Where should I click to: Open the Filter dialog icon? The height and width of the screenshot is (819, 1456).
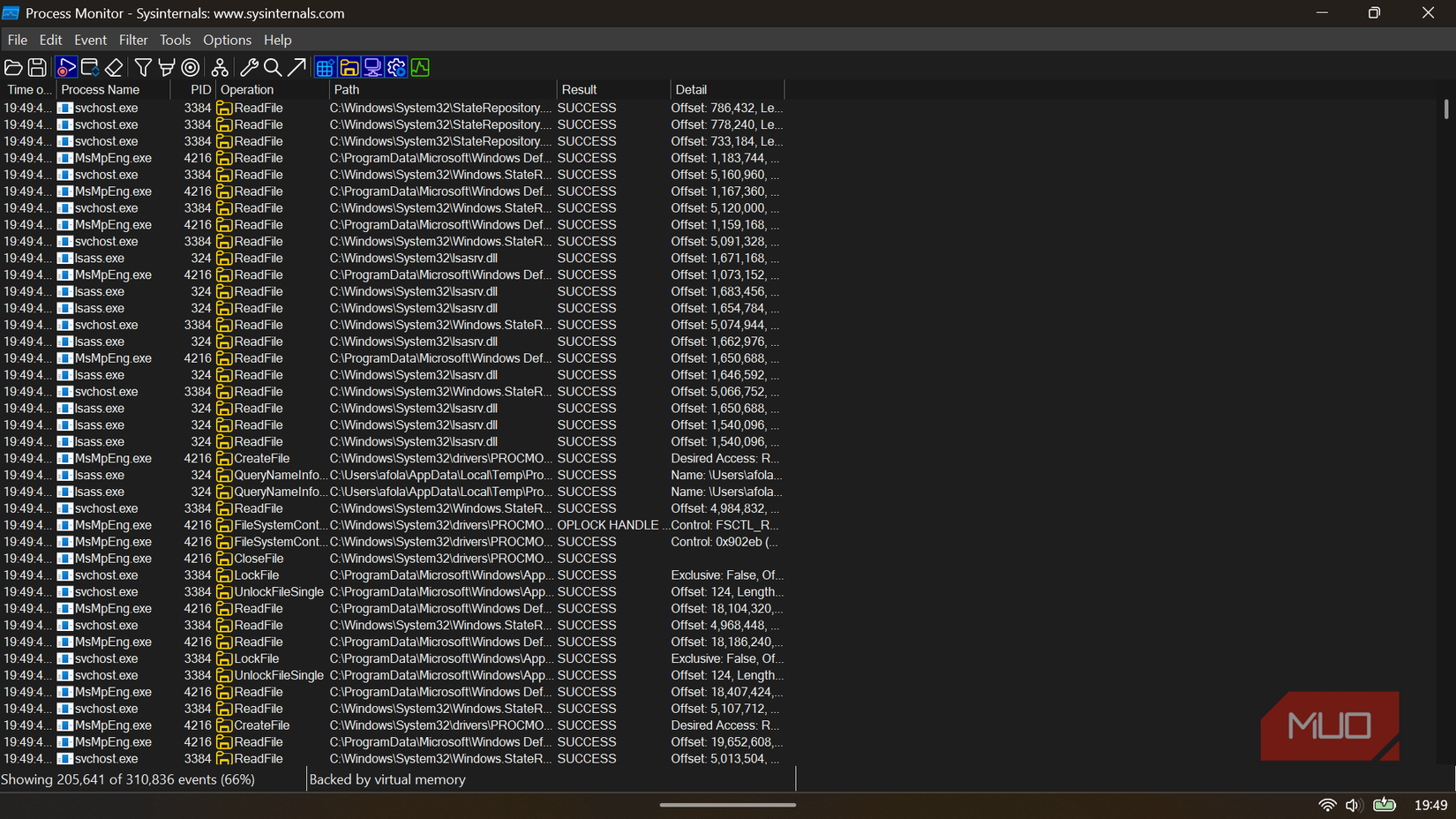(142, 67)
